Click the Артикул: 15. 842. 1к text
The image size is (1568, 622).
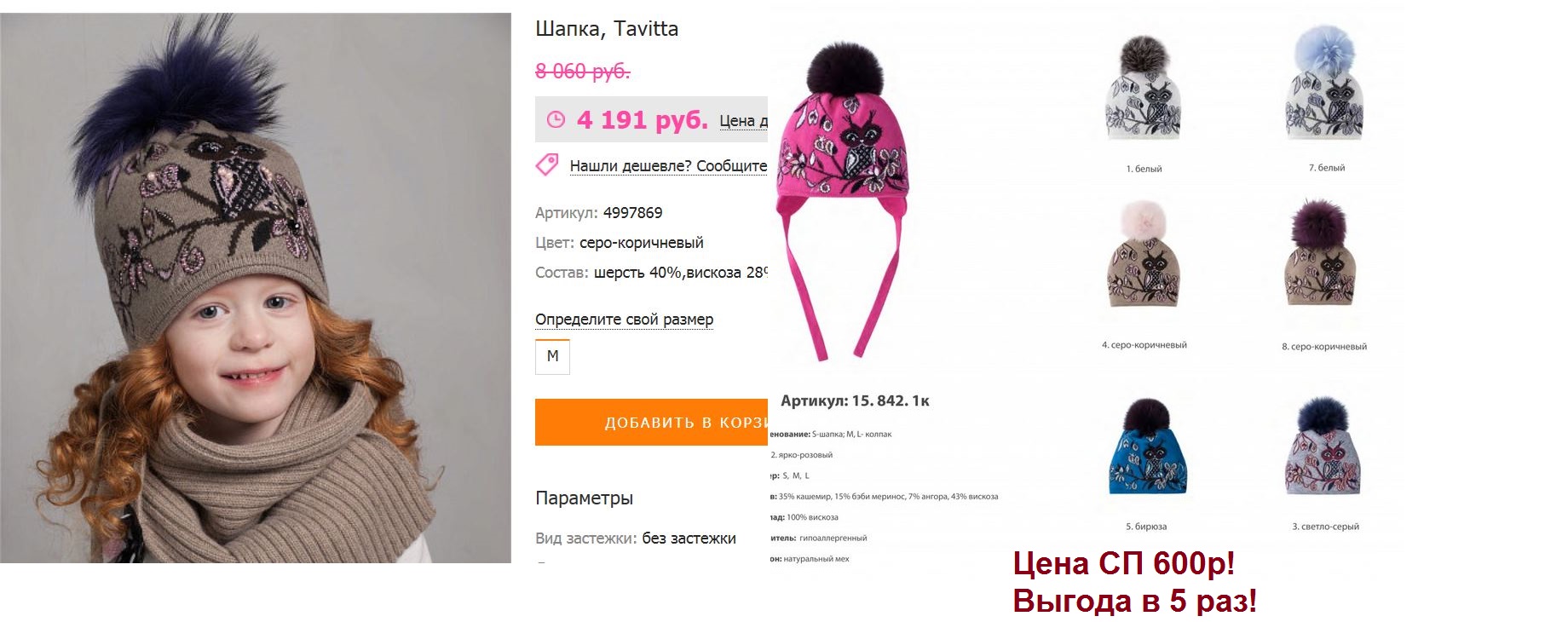[855, 400]
